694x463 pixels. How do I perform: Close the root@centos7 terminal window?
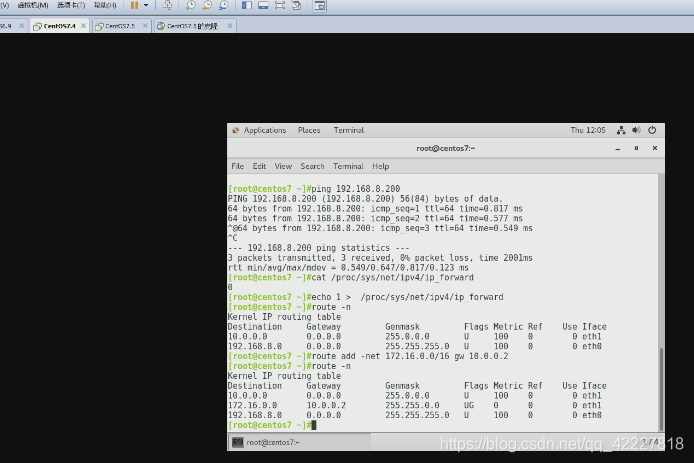(655, 148)
